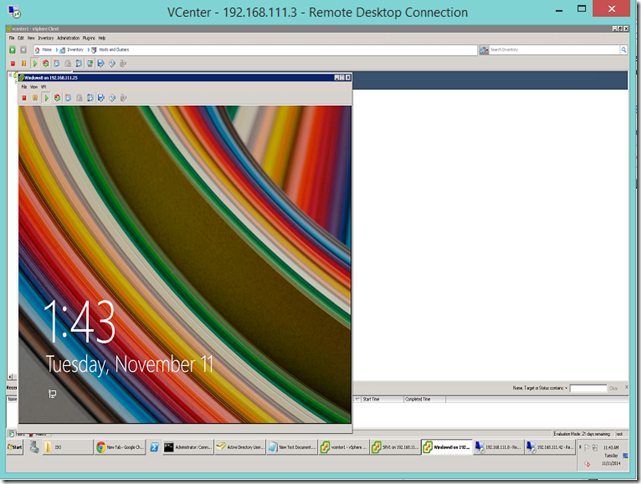The image size is (641, 484).
Task: Open Plug-ins menu in vSphere Client
Action: coord(89,38)
